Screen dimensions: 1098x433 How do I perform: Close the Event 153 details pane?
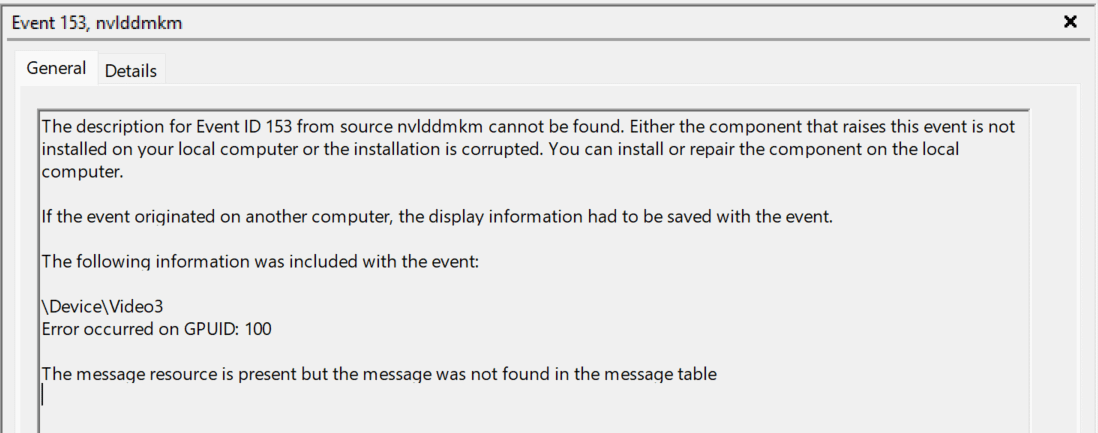click(x=1070, y=21)
